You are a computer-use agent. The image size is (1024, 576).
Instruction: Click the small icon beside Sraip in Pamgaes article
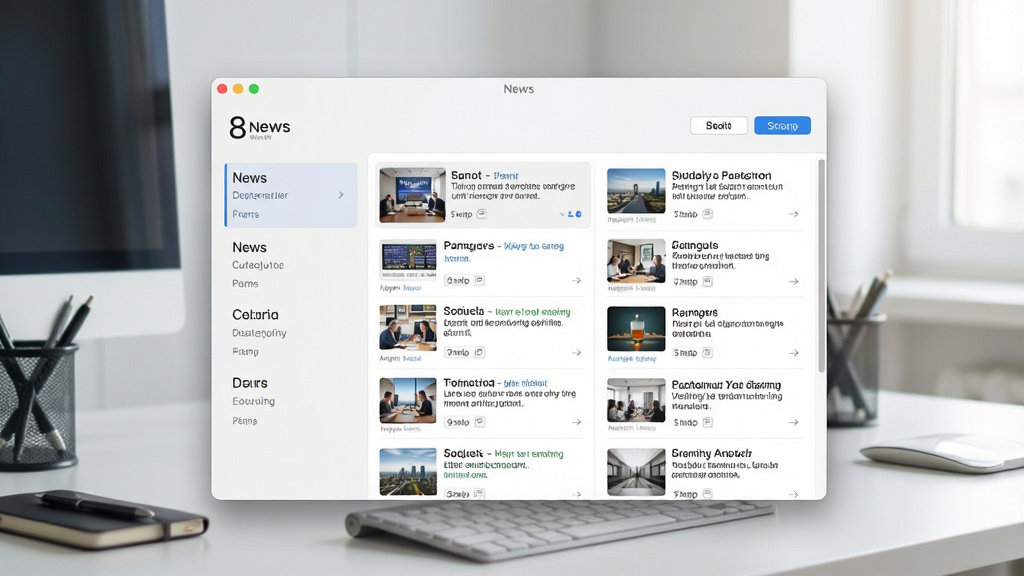(x=479, y=280)
